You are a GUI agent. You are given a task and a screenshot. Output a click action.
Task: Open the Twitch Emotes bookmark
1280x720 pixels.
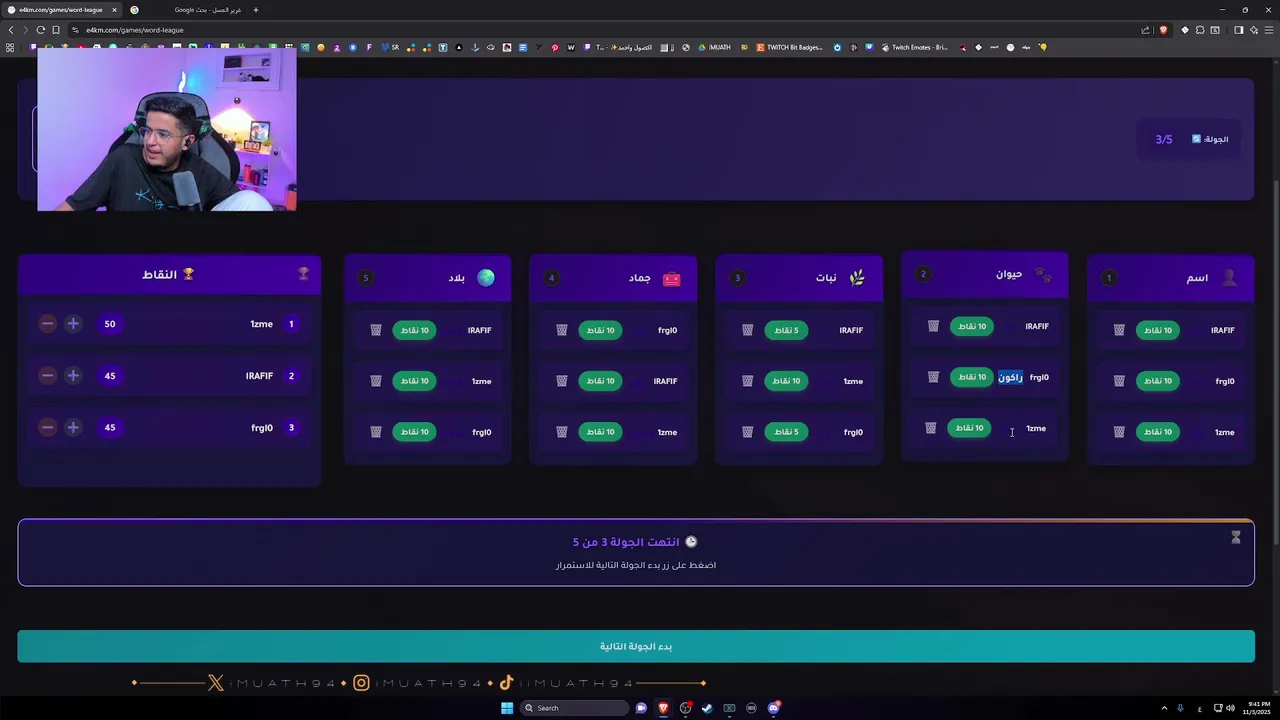point(914,47)
